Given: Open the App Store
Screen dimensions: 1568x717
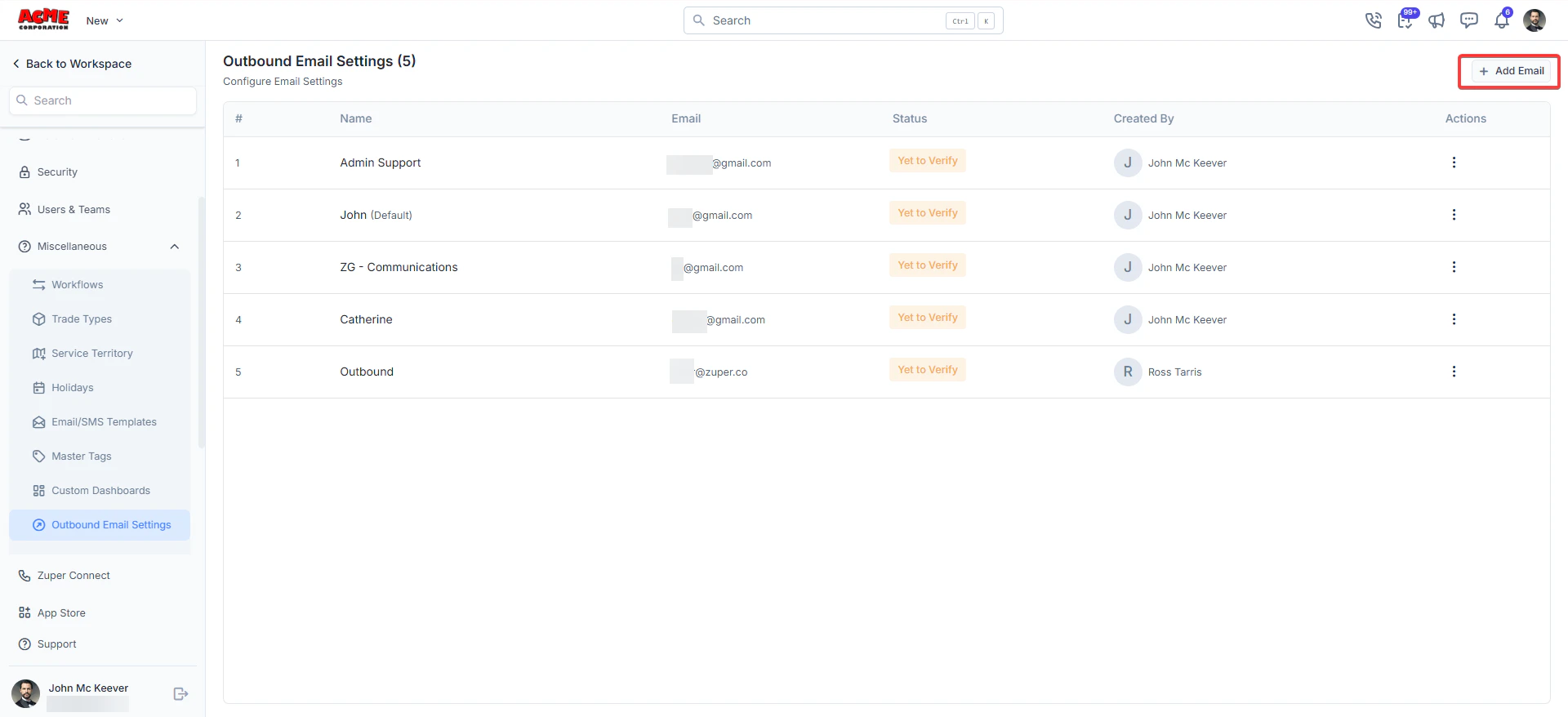Looking at the screenshot, I should (61, 613).
